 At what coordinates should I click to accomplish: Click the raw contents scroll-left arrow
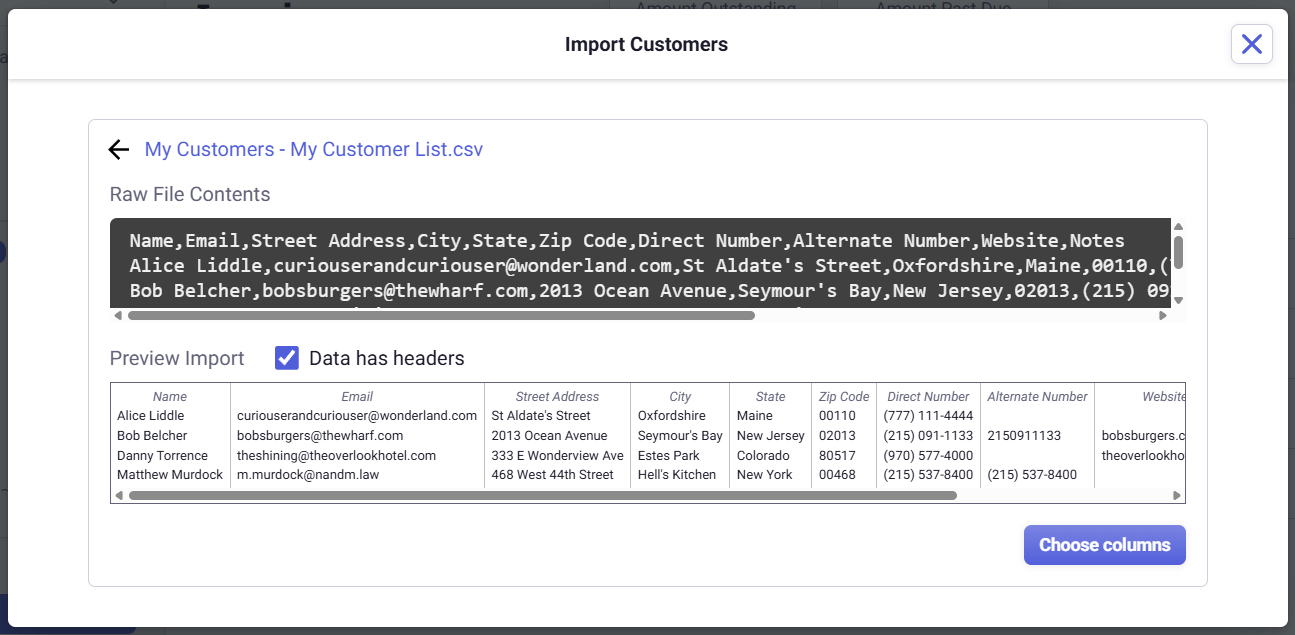point(118,316)
